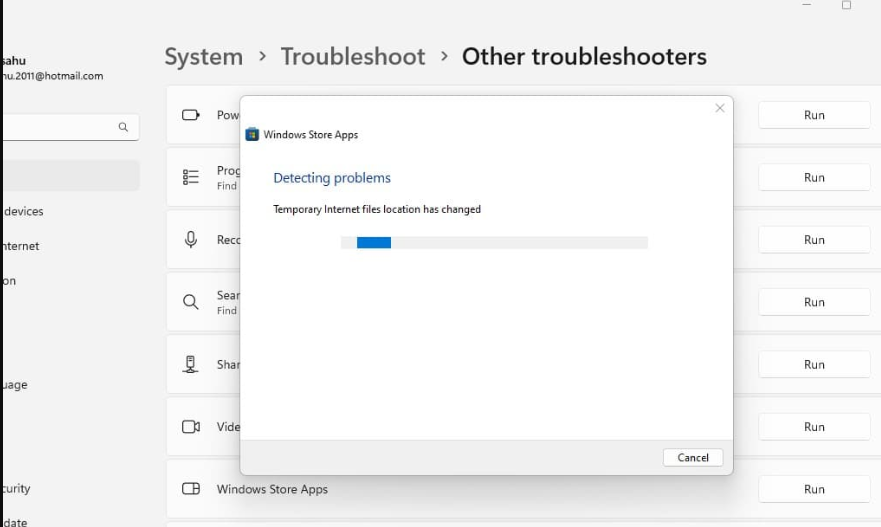Click the Power troubleshooter battery icon
881x527 pixels.
pos(190,115)
